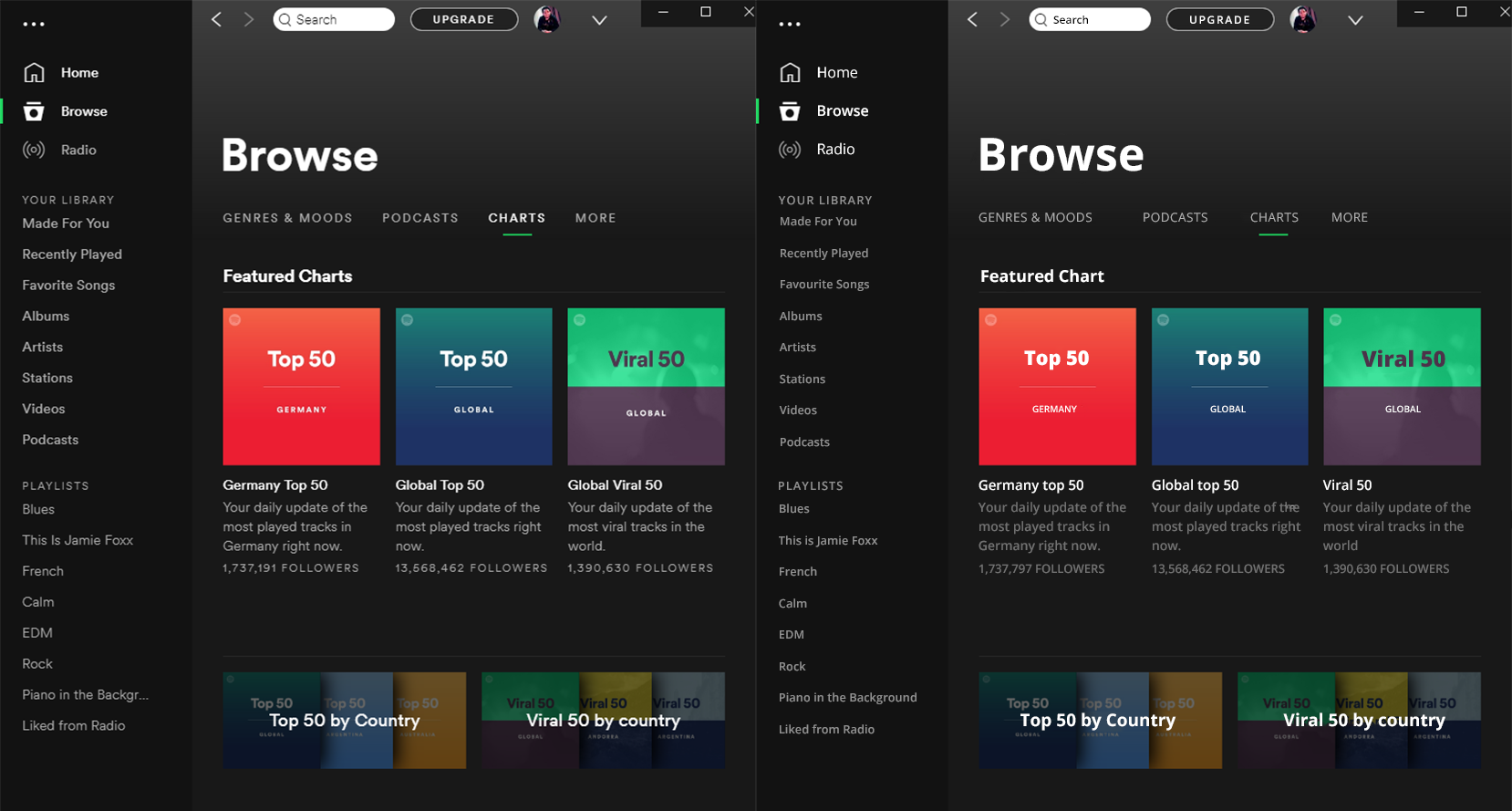Click the three-dots menu in the left window
The height and width of the screenshot is (811, 1512).
[34, 24]
